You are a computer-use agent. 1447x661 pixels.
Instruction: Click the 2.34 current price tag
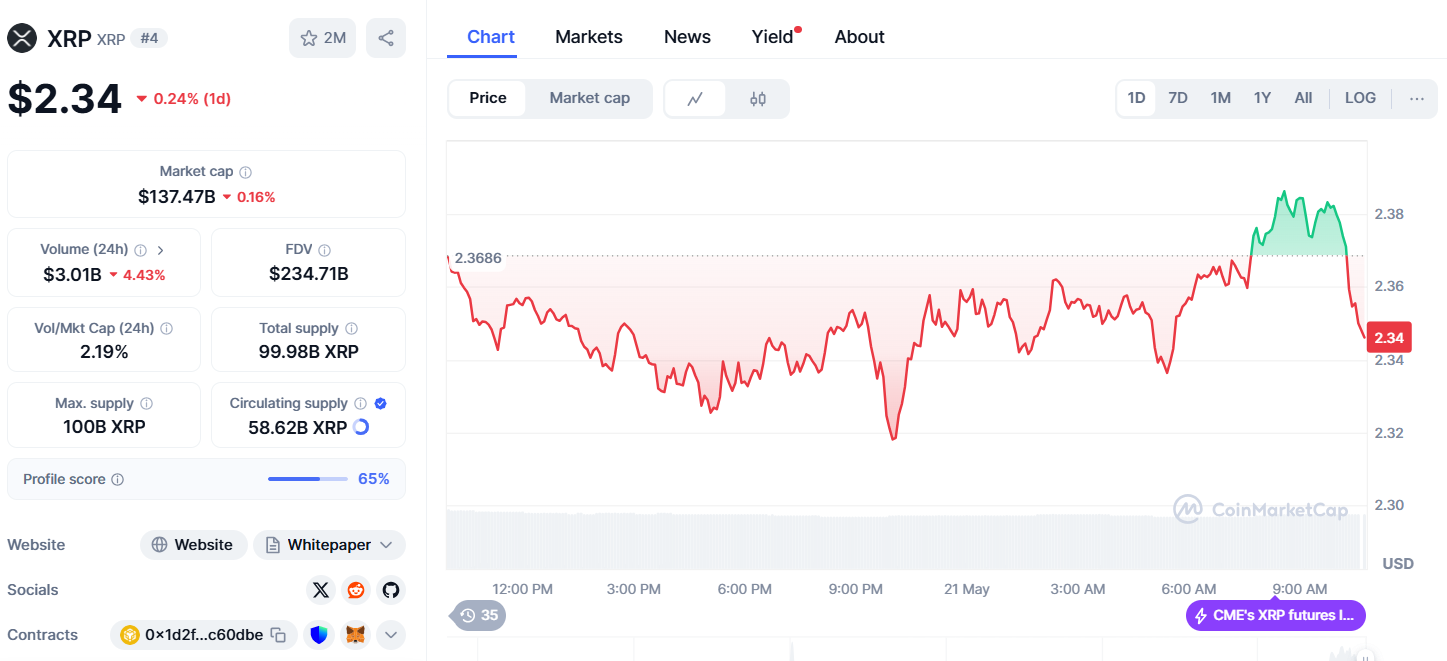(1389, 338)
